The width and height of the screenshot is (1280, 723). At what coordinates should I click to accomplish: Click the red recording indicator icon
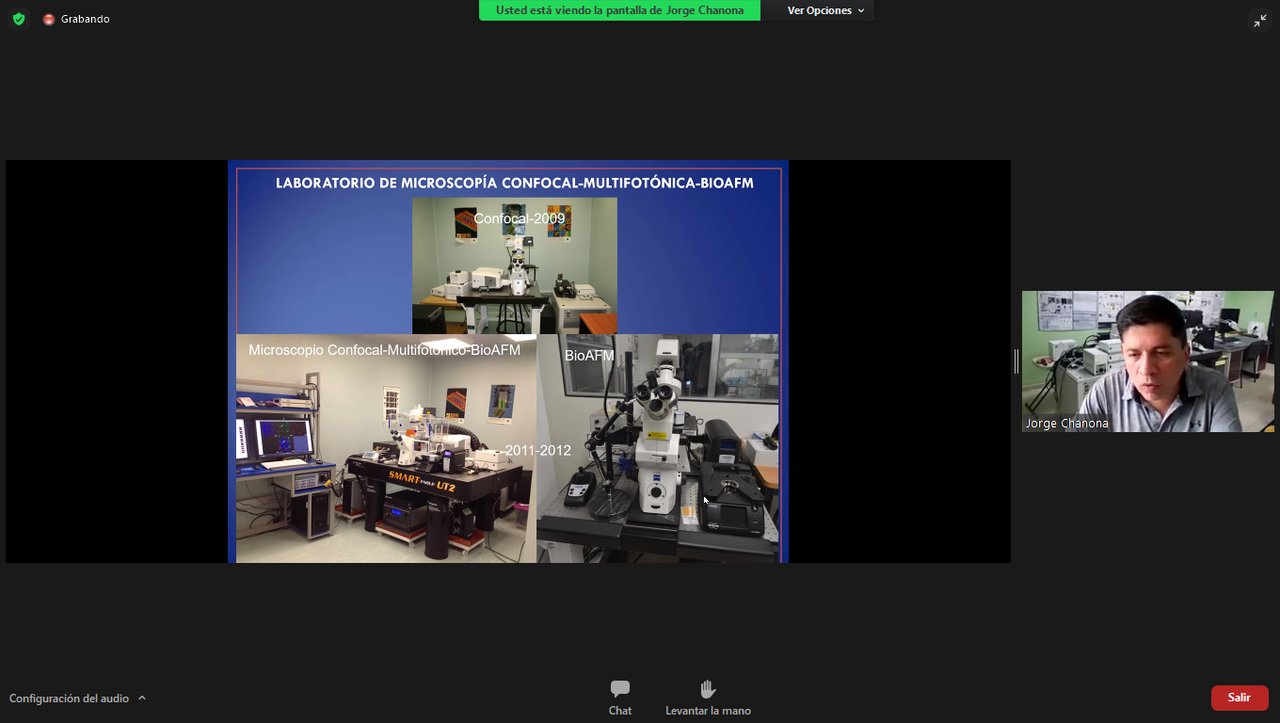click(48, 19)
